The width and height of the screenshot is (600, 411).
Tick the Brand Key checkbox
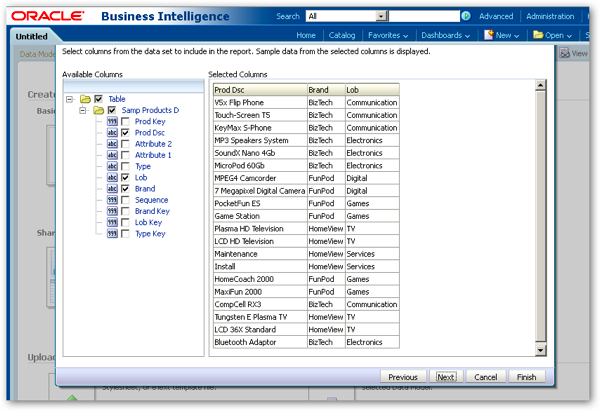(125, 211)
